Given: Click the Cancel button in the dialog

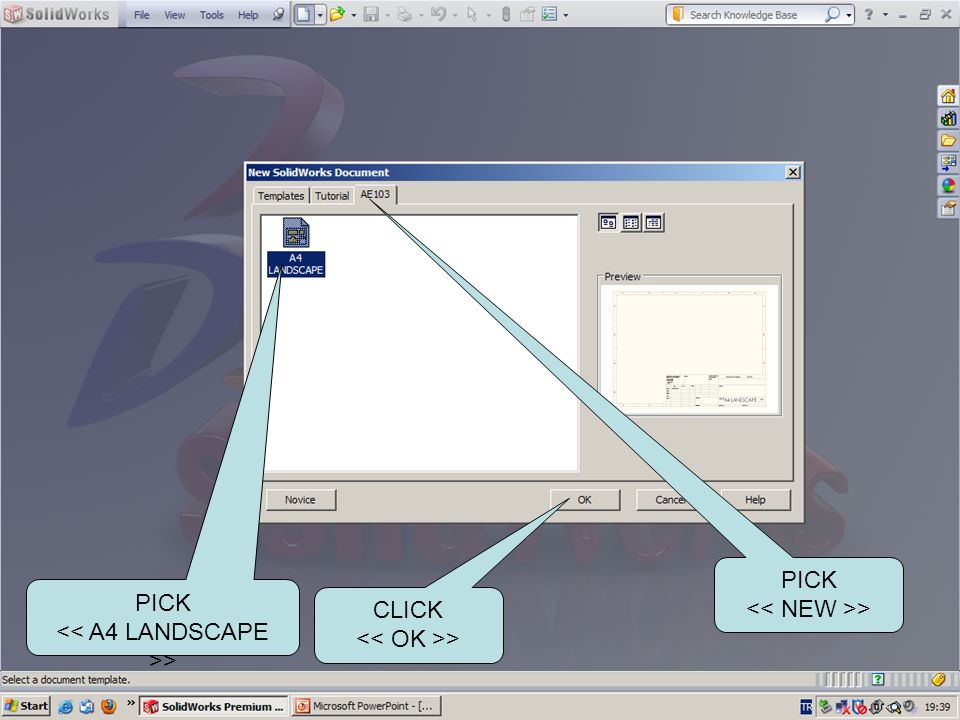Looking at the screenshot, I should [x=671, y=500].
